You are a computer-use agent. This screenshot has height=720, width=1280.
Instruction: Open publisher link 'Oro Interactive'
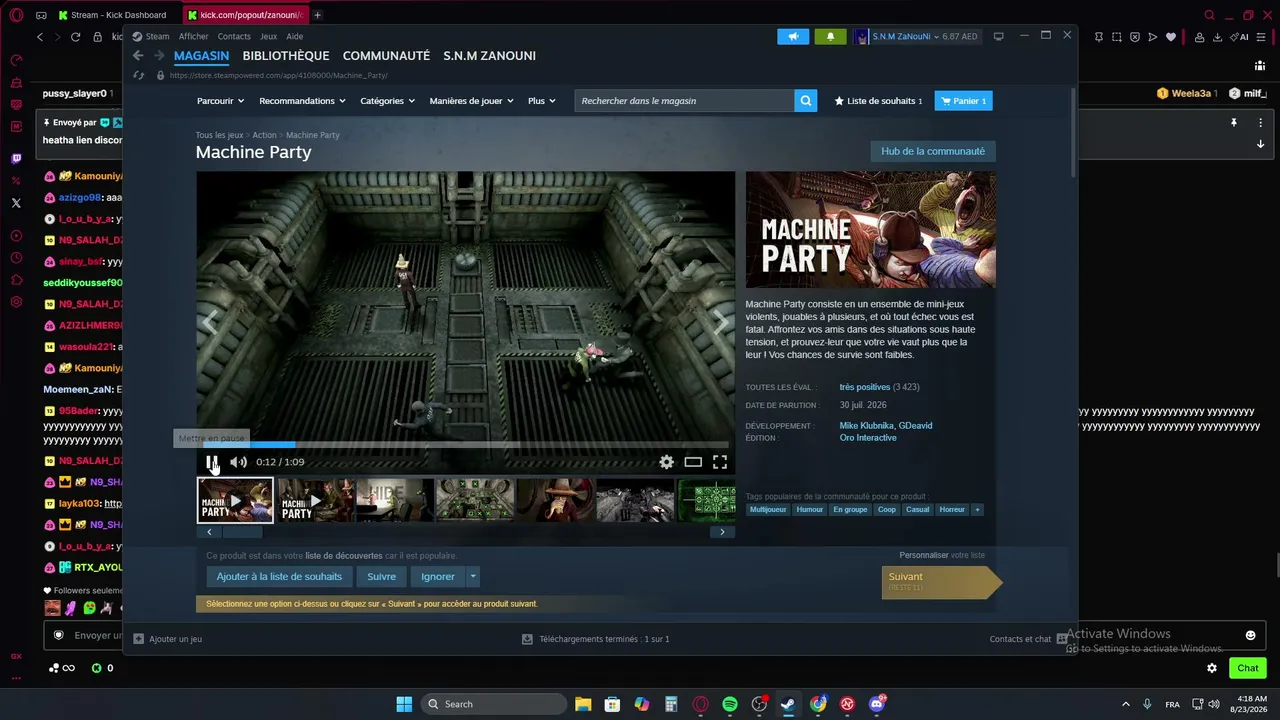[x=868, y=438]
